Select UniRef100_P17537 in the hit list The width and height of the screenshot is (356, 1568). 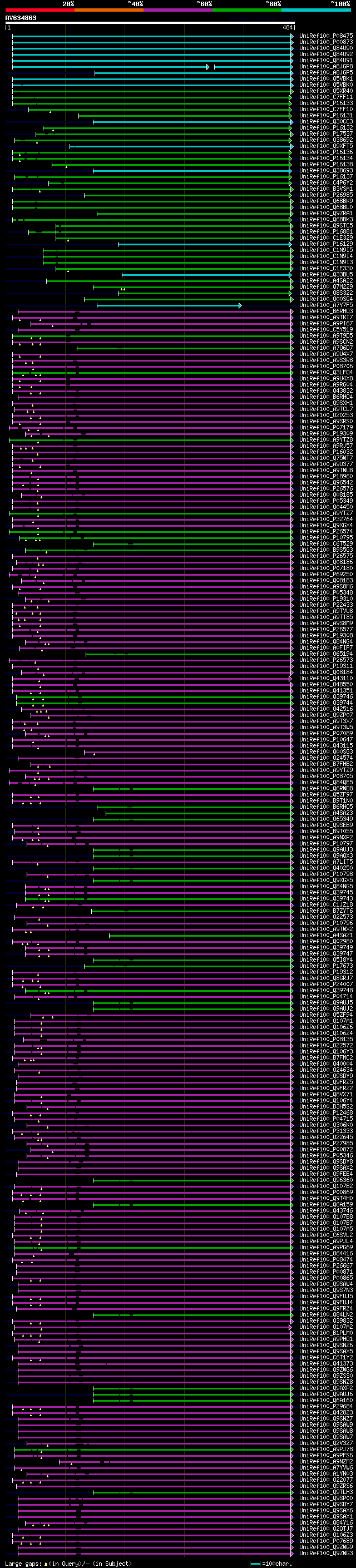[326, 134]
